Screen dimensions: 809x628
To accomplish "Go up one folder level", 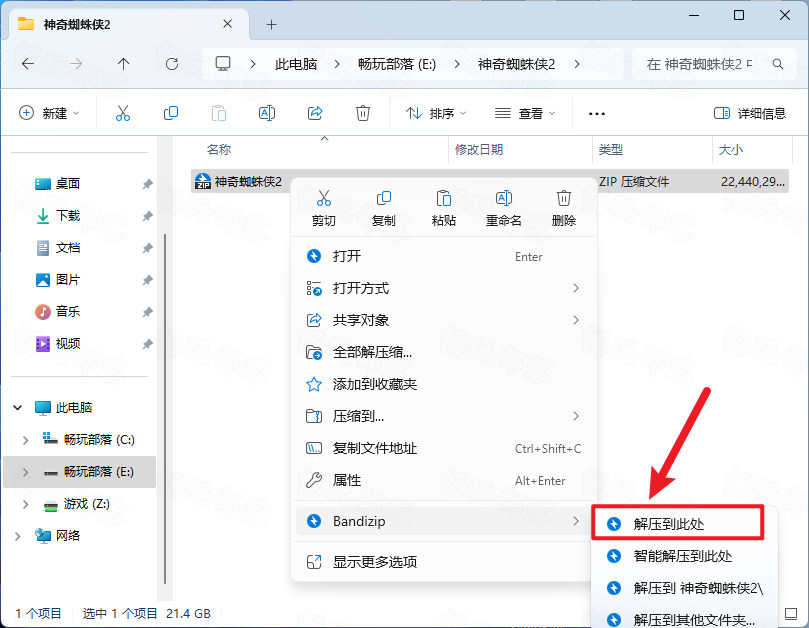I will [x=123, y=64].
